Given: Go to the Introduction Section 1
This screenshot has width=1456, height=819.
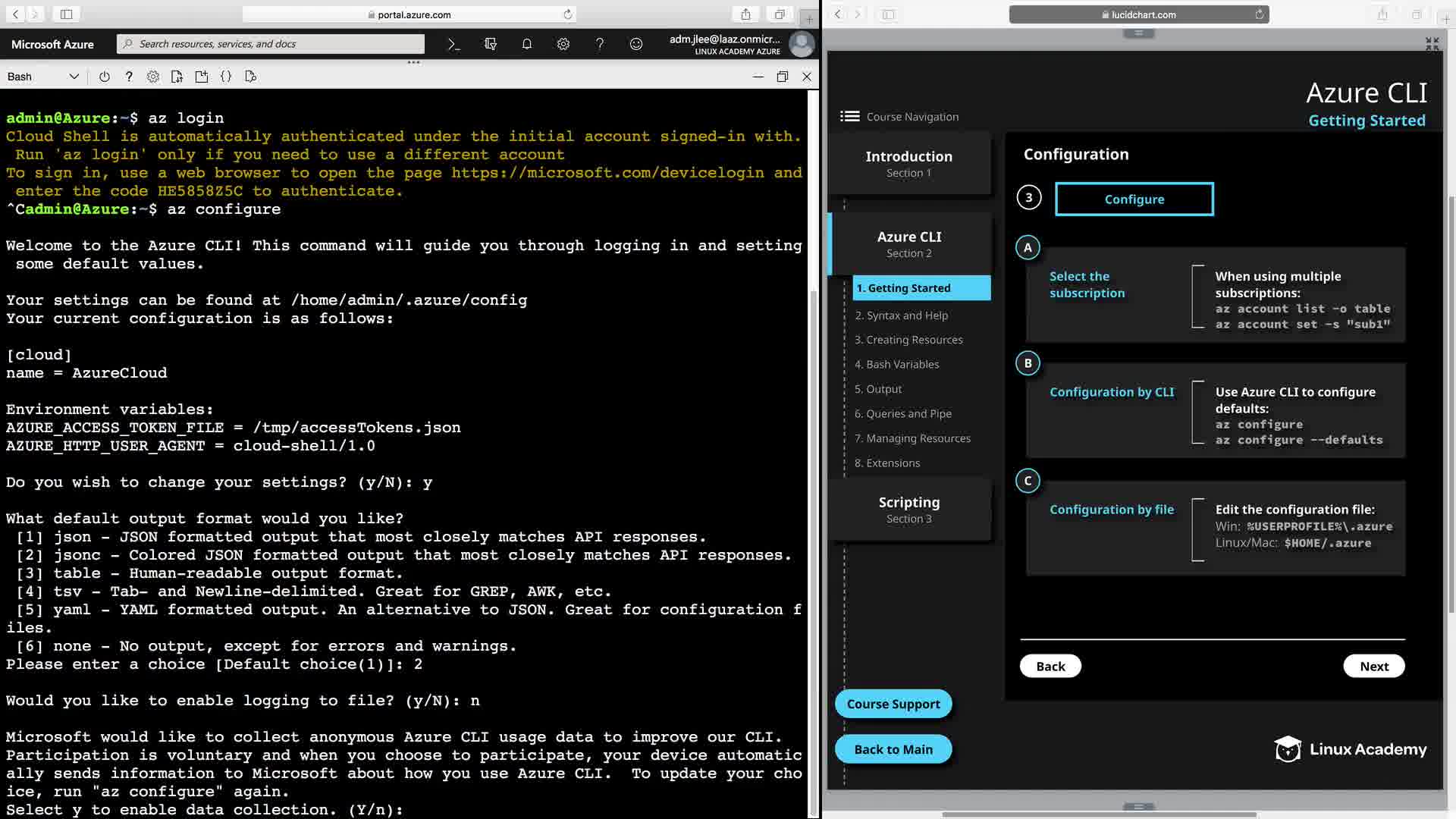Looking at the screenshot, I should 908,163.
